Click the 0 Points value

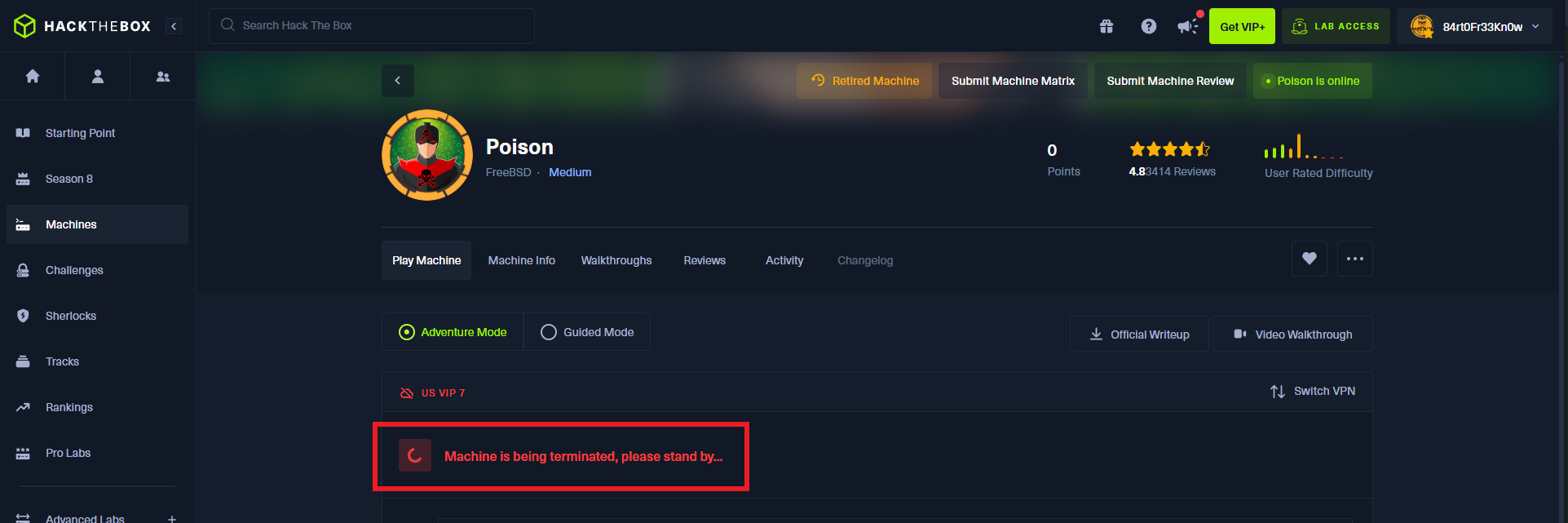(1052, 150)
